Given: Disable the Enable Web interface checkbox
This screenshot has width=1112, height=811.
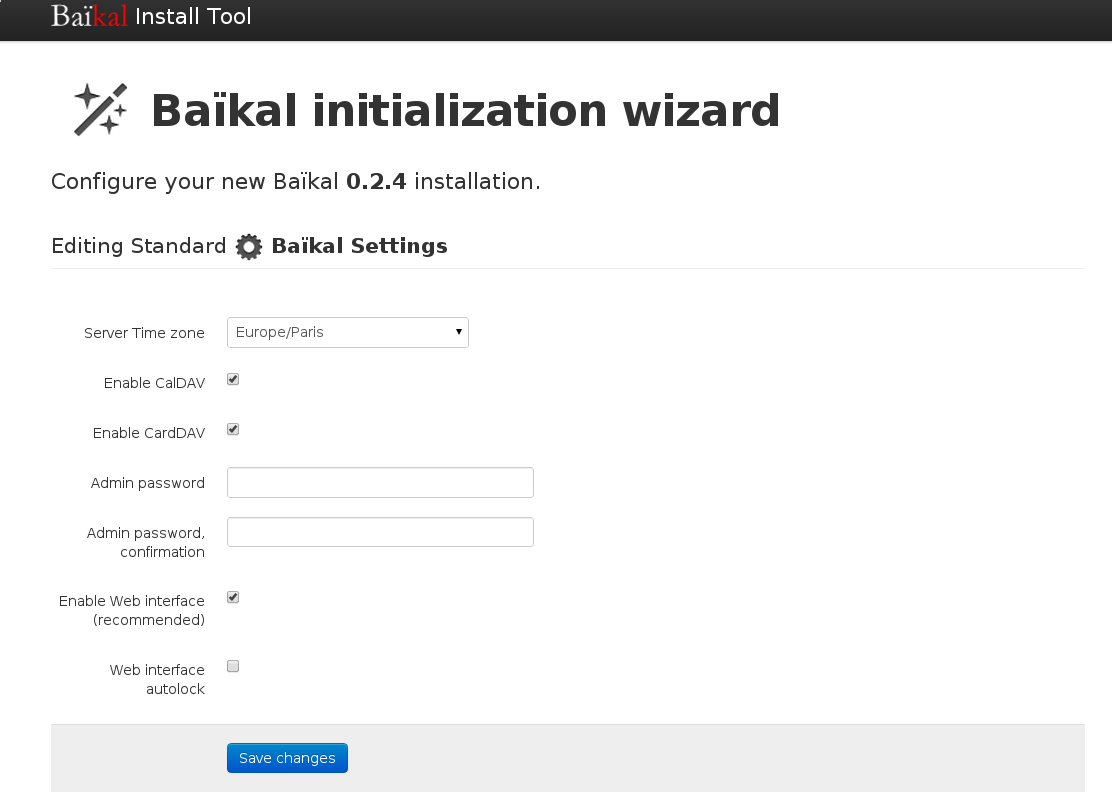Looking at the screenshot, I should pyautogui.click(x=233, y=597).
